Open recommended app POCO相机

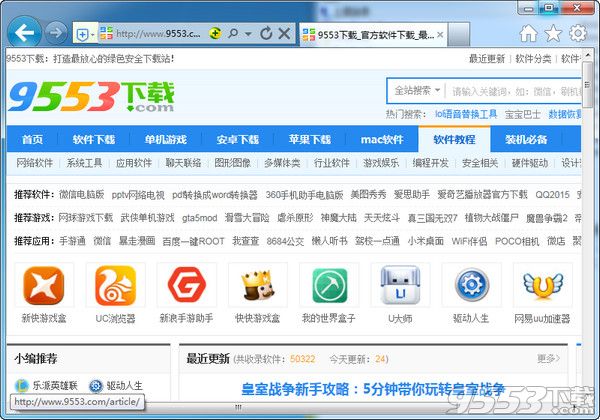(517, 241)
